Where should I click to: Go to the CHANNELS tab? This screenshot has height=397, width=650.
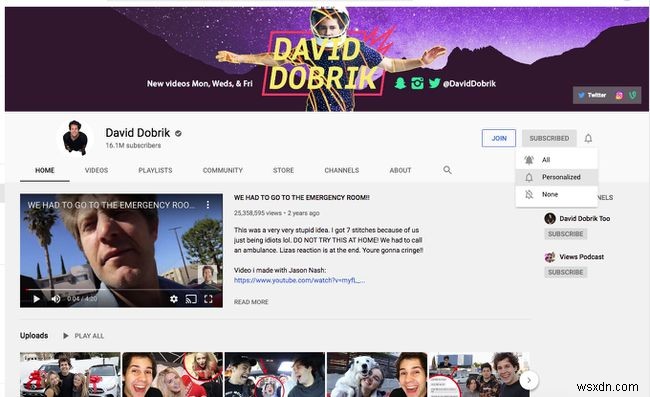[342, 170]
